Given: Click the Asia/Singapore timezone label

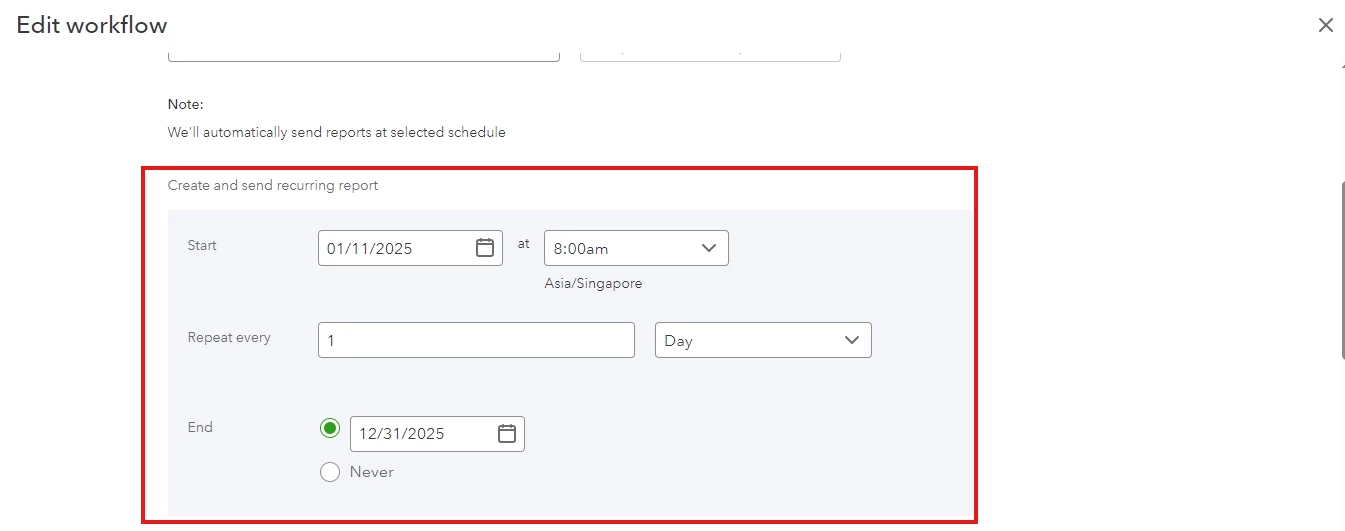Looking at the screenshot, I should click(x=593, y=283).
